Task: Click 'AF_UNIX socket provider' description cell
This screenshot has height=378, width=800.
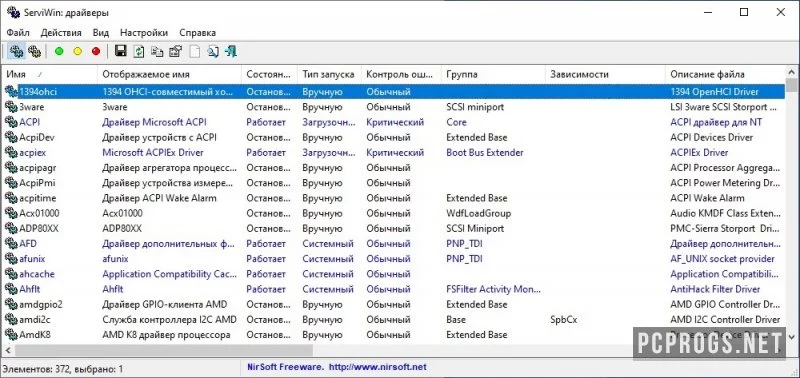Action: tap(722, 259)
